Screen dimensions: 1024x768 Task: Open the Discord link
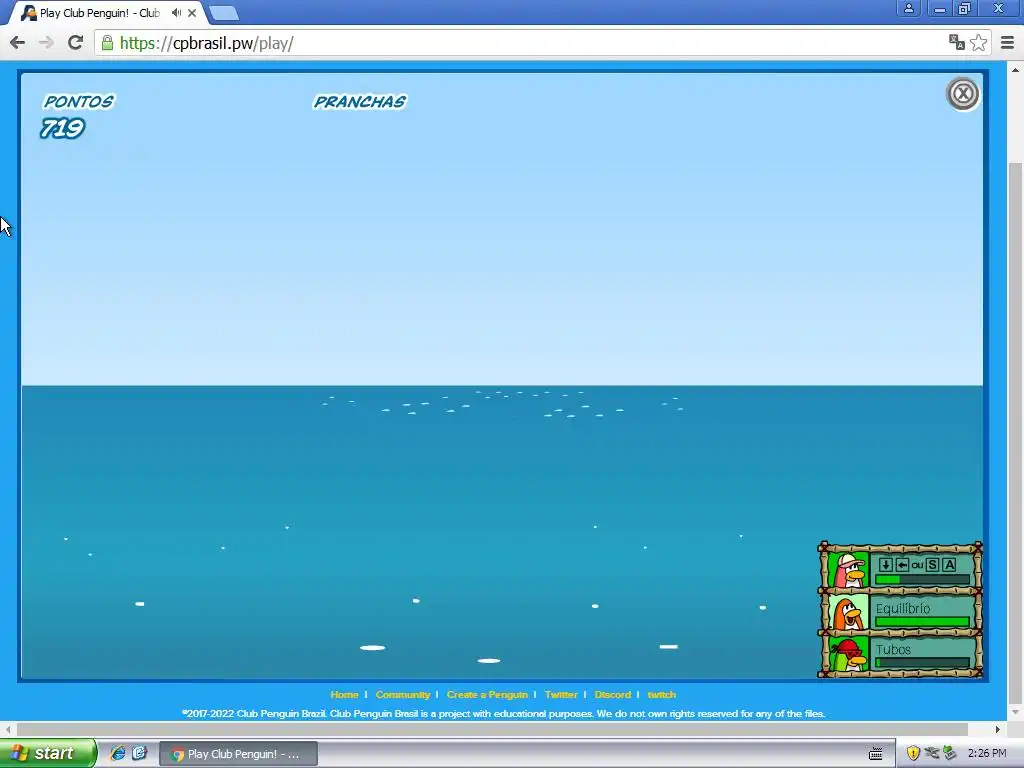[613, 694]
